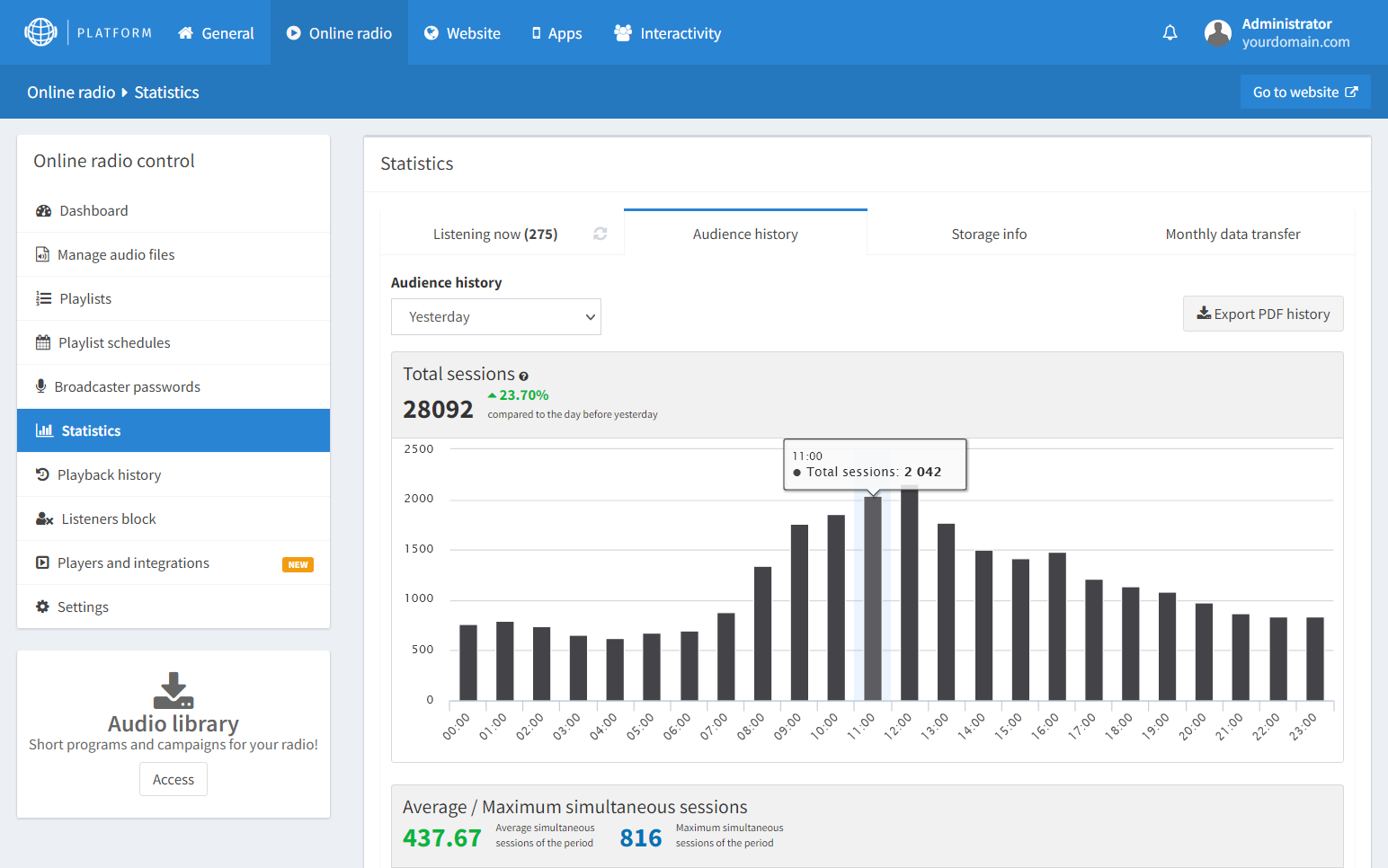Select the Playback history clock icon
Viewport: 1388px width, 868px height.
click(41, 474)
